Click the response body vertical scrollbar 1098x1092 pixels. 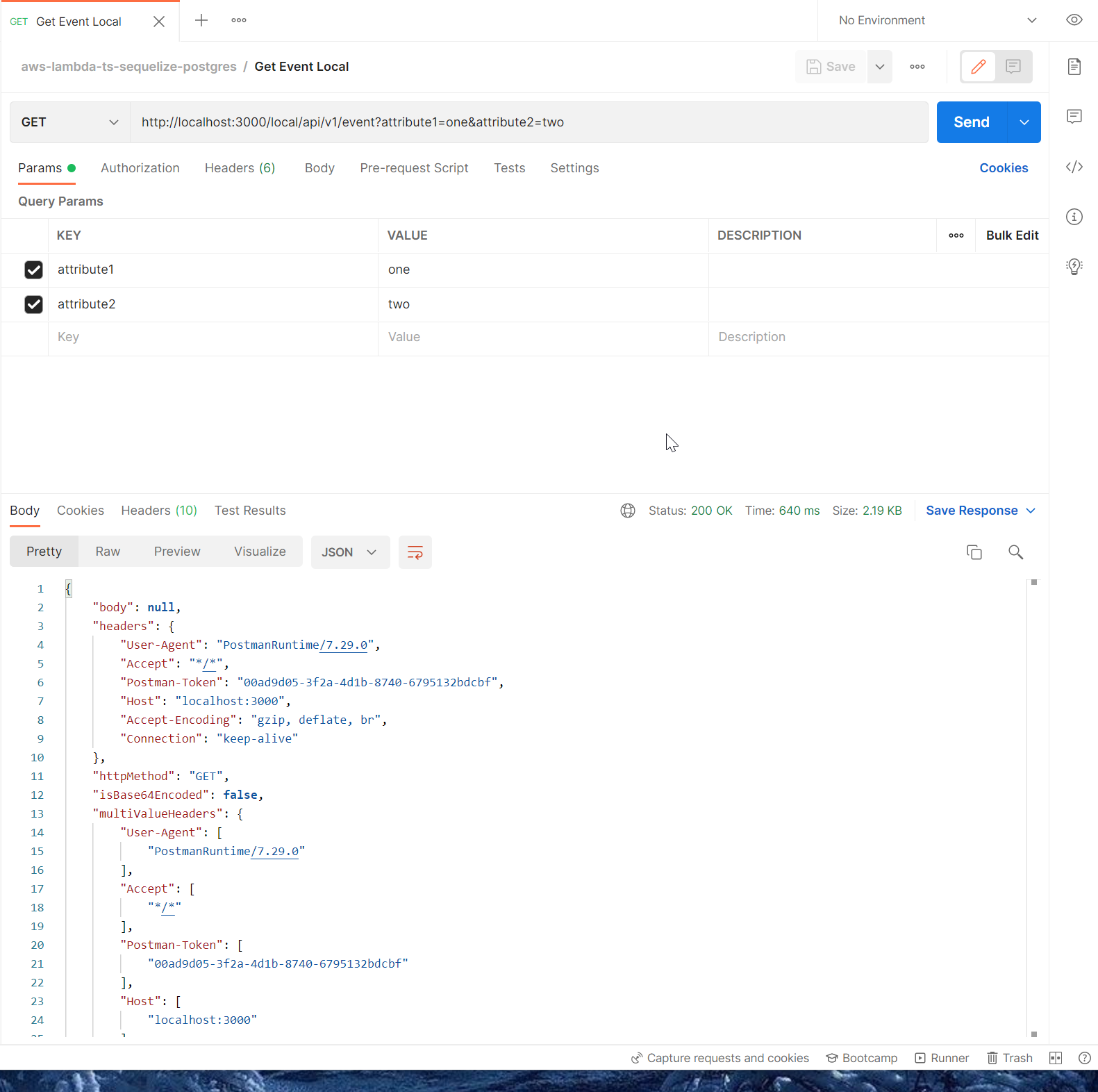1034,808
